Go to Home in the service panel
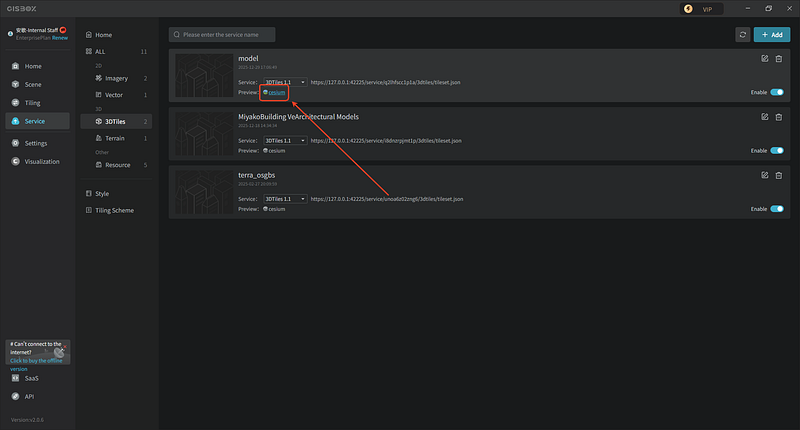Screen dimensions: 800x430 point(99,35)
